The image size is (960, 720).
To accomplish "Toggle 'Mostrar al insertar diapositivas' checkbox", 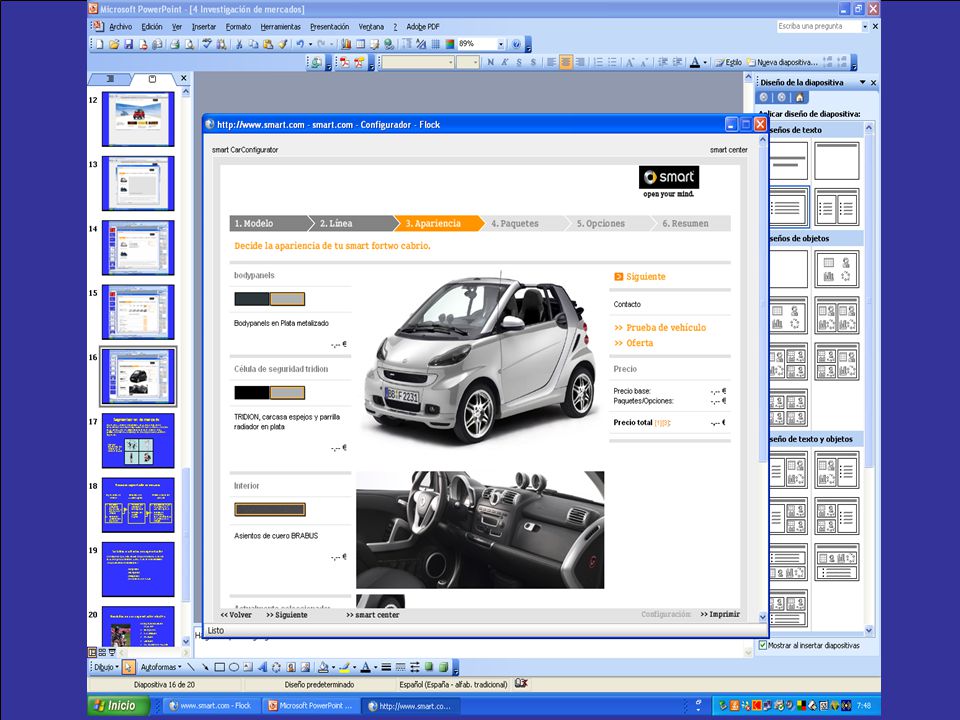I will click(x=763, y=645).
